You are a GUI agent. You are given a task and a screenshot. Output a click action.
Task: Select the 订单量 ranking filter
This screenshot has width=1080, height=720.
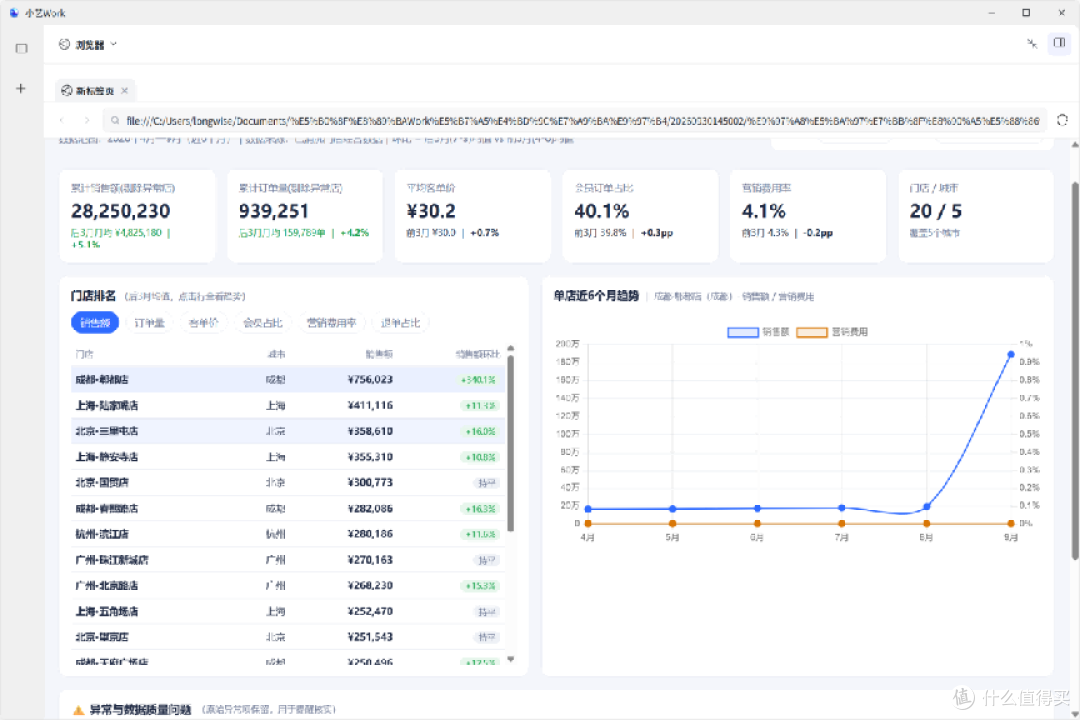click(149, 322)
